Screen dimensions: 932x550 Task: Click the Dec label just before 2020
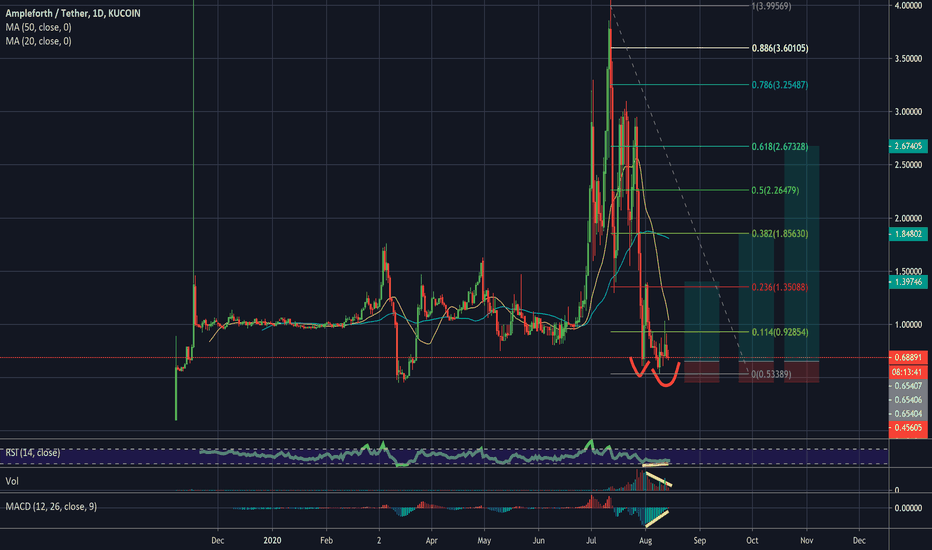tap(218, 540)
